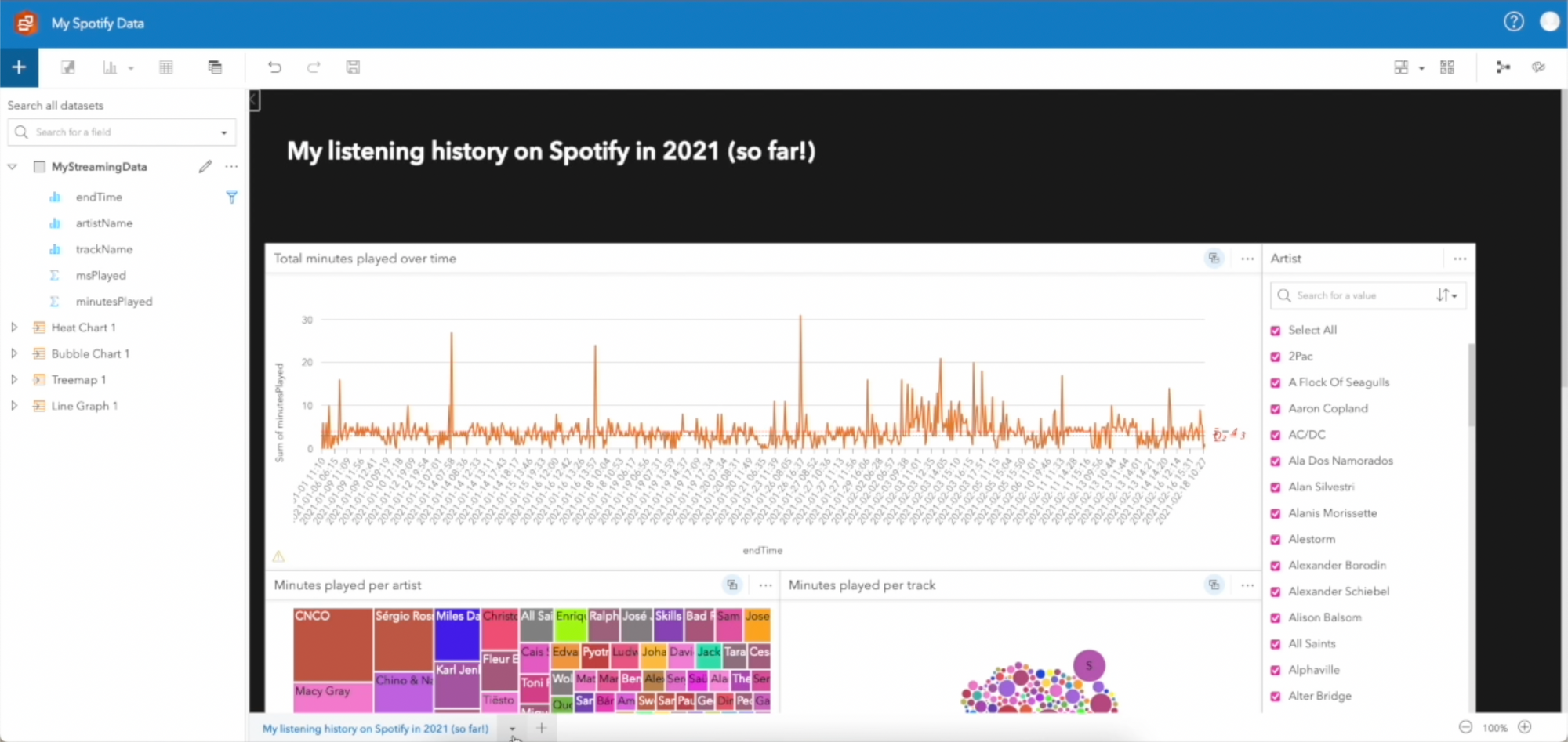Viewport: 1568px width, 742px height.
Task: Toggle the Select All checkbox
Action: click(x=1276, y=331)
